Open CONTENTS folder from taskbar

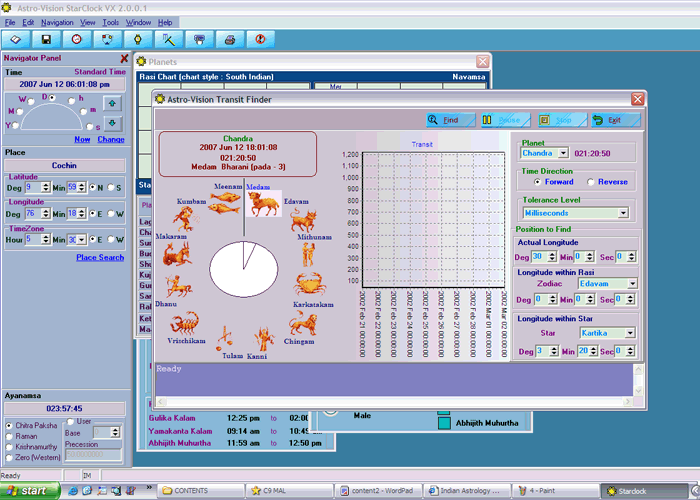(x=201, y=491)
